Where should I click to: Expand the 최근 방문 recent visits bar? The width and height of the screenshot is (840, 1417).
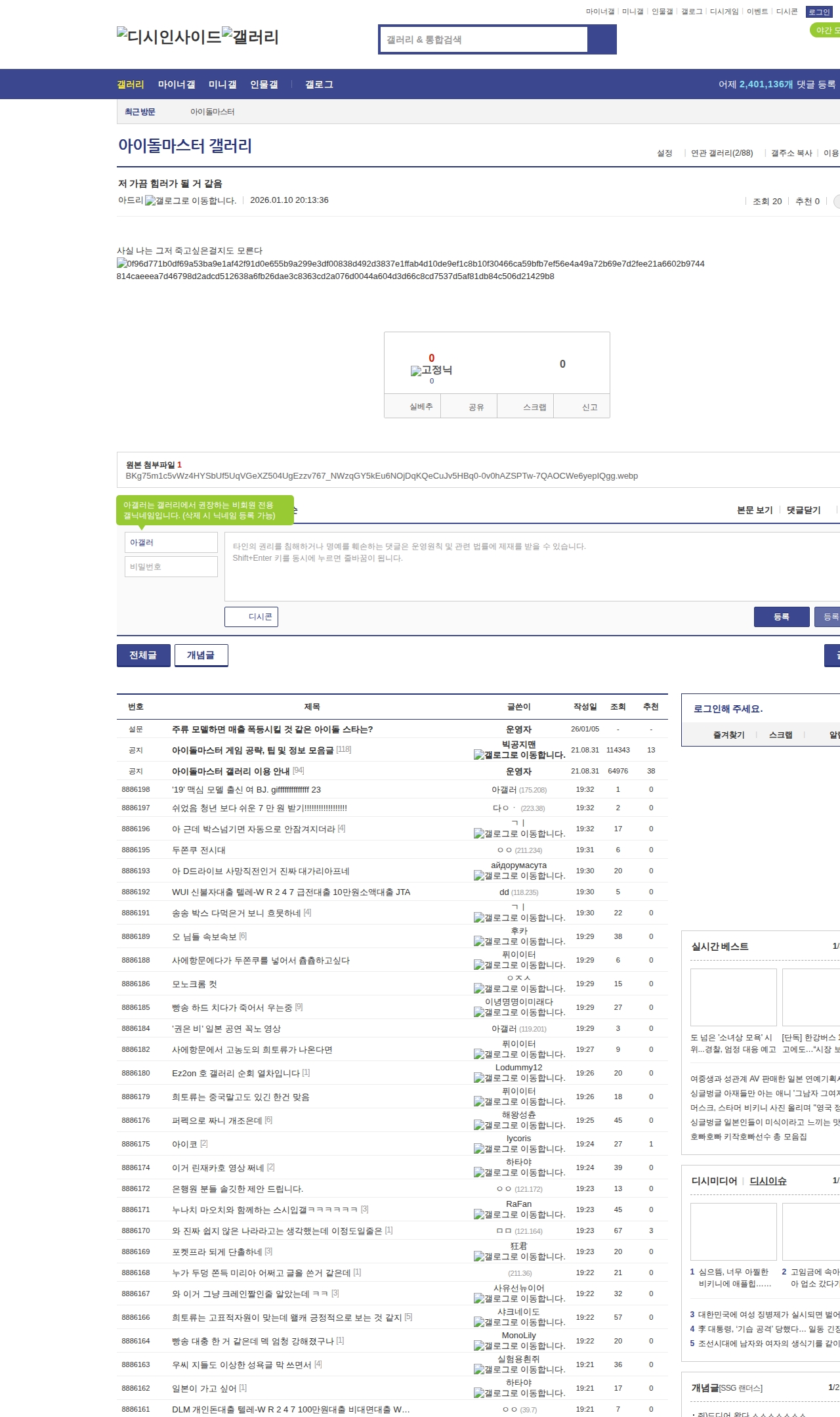pos(140,112)
